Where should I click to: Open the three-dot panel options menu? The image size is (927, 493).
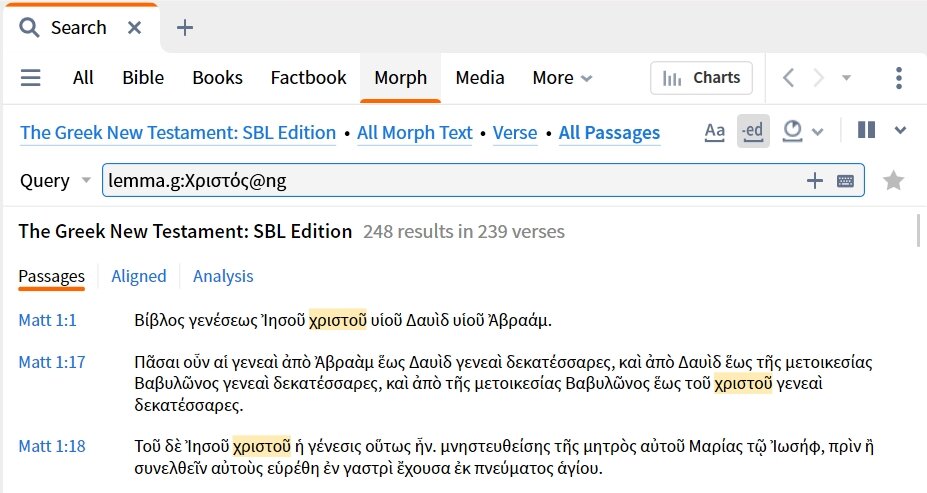point(899,78)
